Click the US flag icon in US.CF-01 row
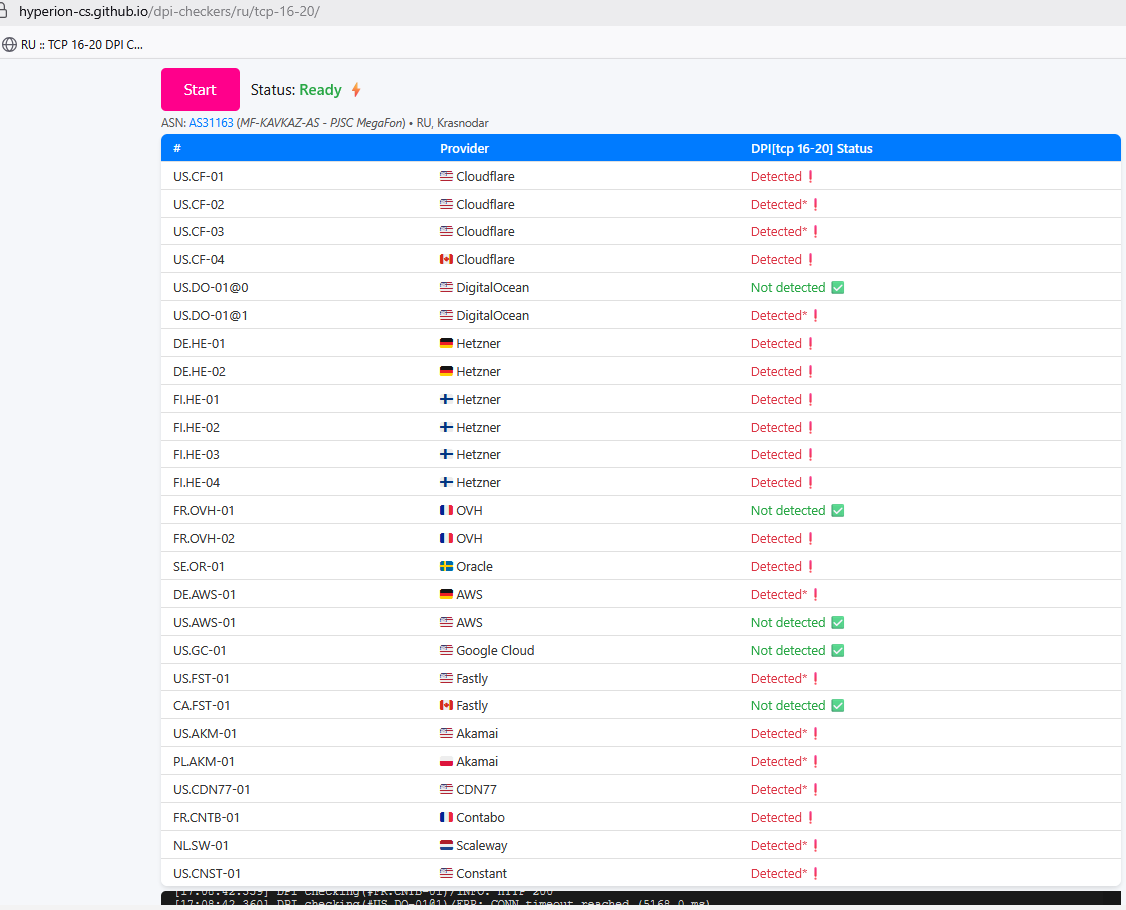Screen dimensions: 1126x910 click(446, 176)
